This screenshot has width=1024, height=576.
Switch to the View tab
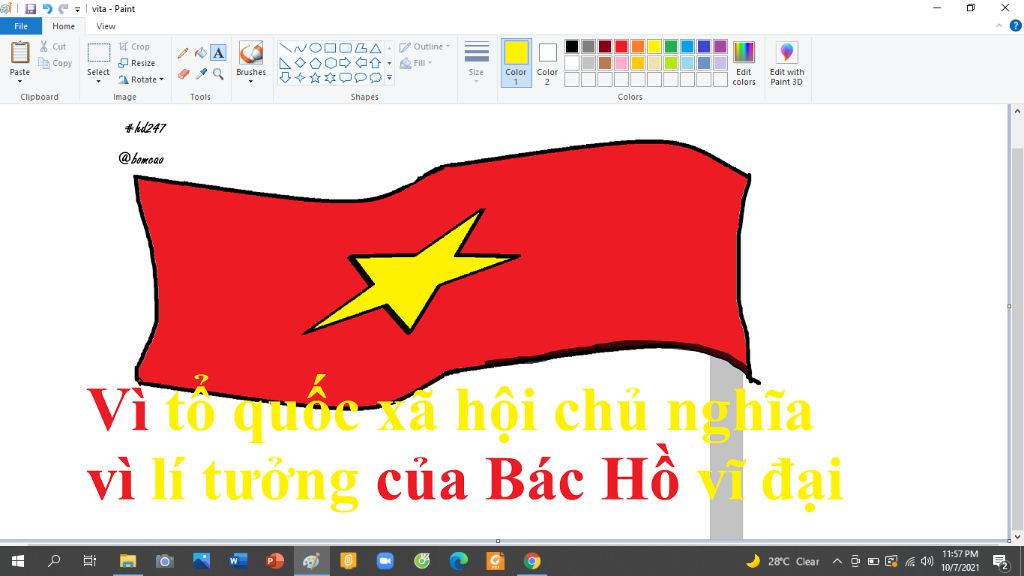pos(106,26)
